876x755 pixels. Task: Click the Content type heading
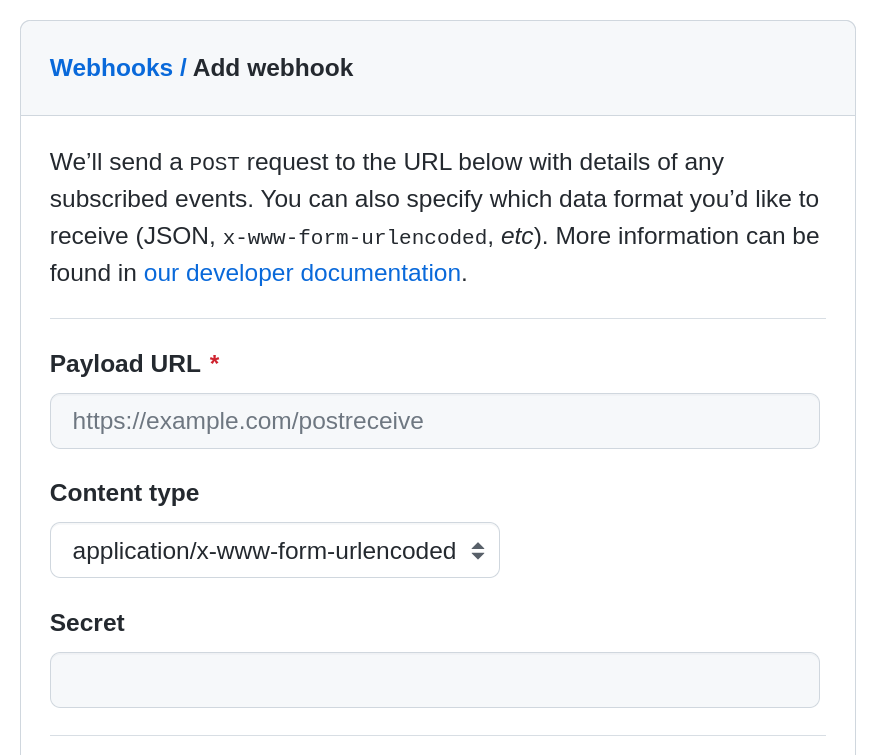[124, 492]
